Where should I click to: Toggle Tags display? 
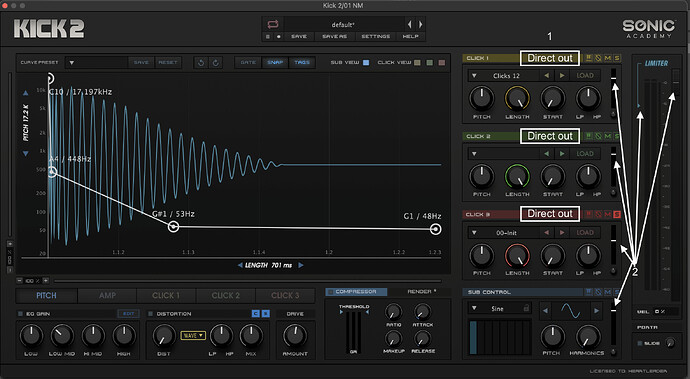[302, 63]
